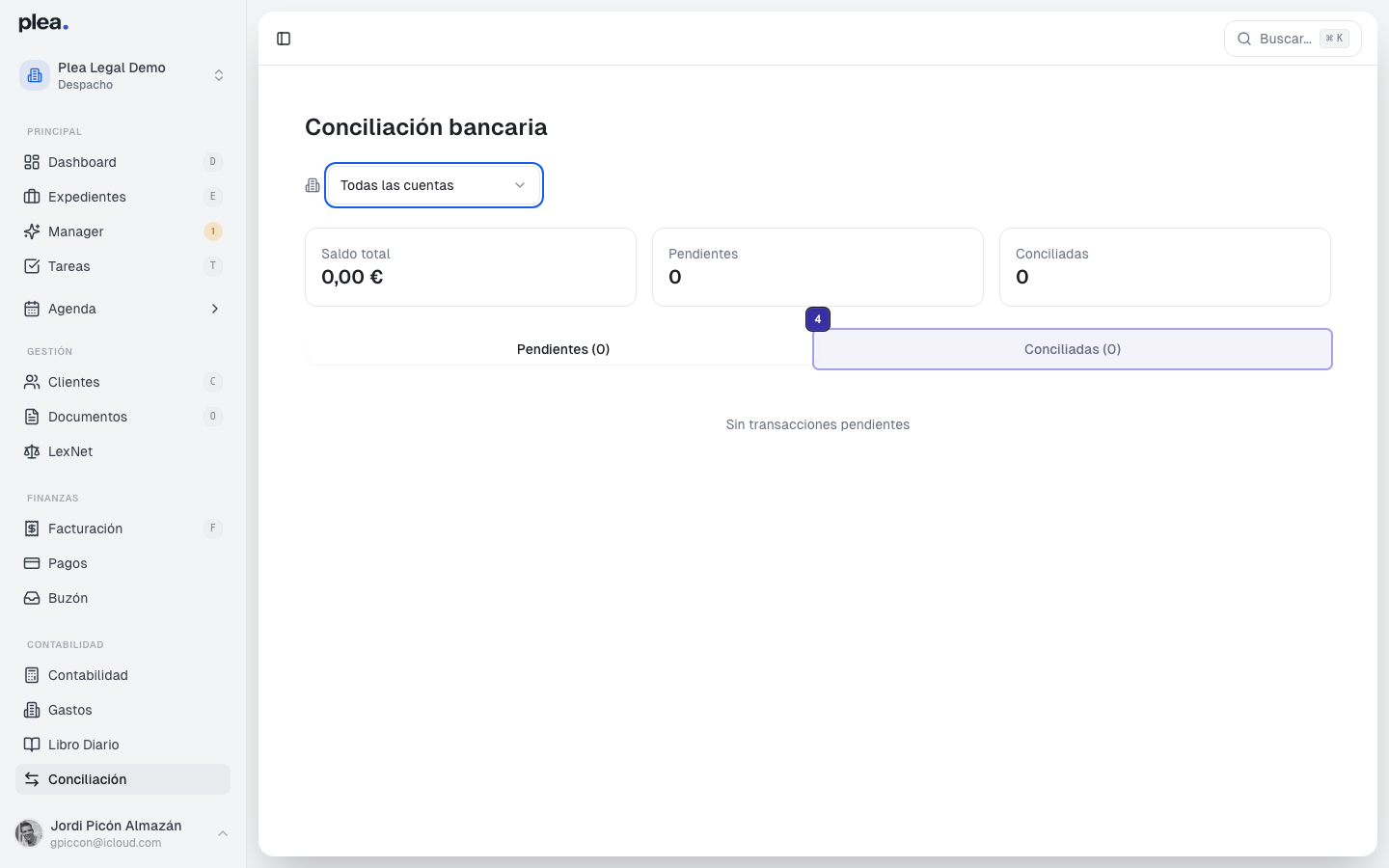Click the Dashboard shortcut badge D
This screenshot has width=1389, height=868.
(213, 162)
